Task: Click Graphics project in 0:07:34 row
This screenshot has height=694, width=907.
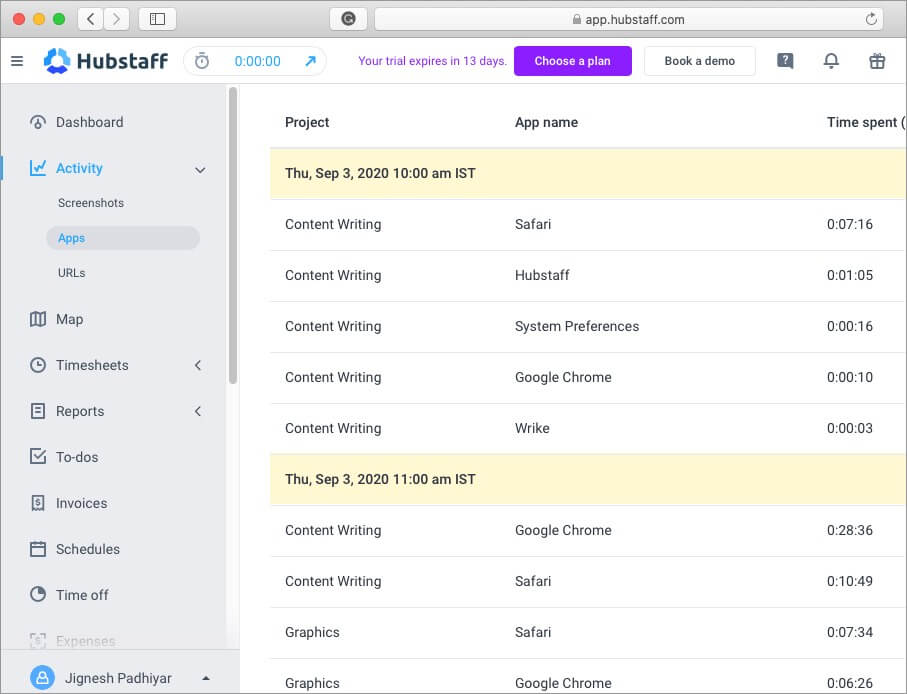Action: pyautogui.click(x=312, y=632)
